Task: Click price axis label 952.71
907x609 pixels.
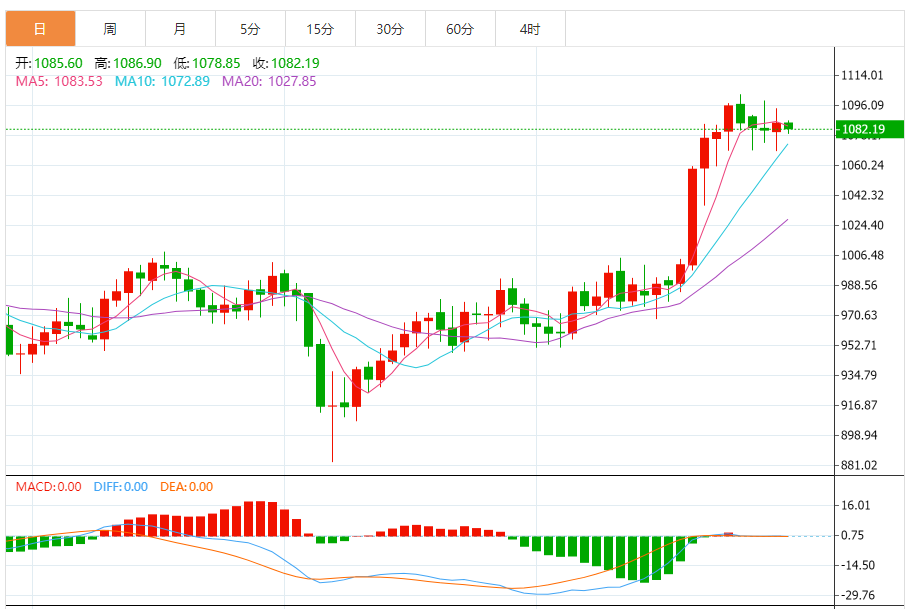Action: [859, 345]
